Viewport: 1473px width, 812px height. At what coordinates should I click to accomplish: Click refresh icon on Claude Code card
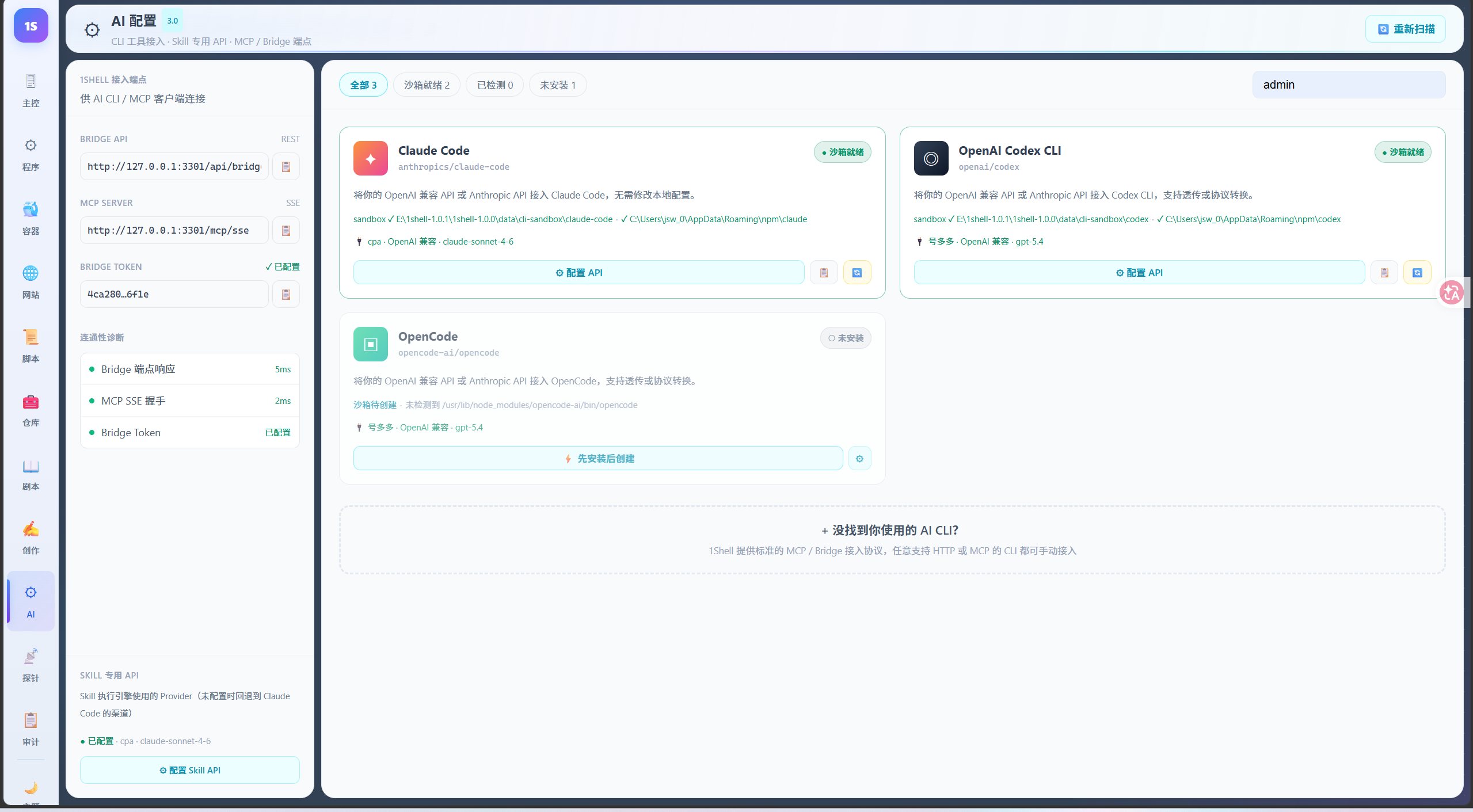pos(857,273)
